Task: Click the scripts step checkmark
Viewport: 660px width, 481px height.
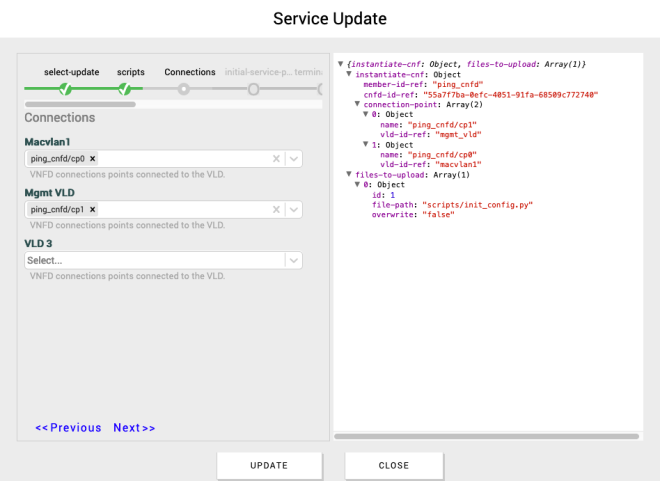Action: 125,89
